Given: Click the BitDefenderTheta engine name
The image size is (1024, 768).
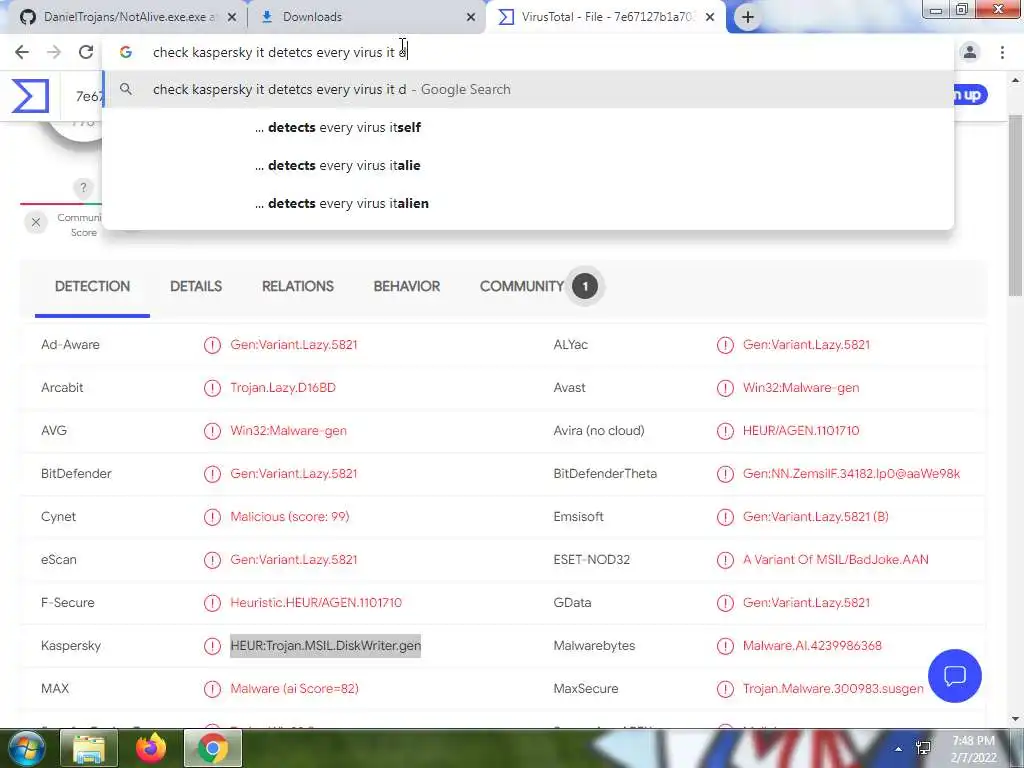Looking at the screenshot, I should tap(605, 474).
